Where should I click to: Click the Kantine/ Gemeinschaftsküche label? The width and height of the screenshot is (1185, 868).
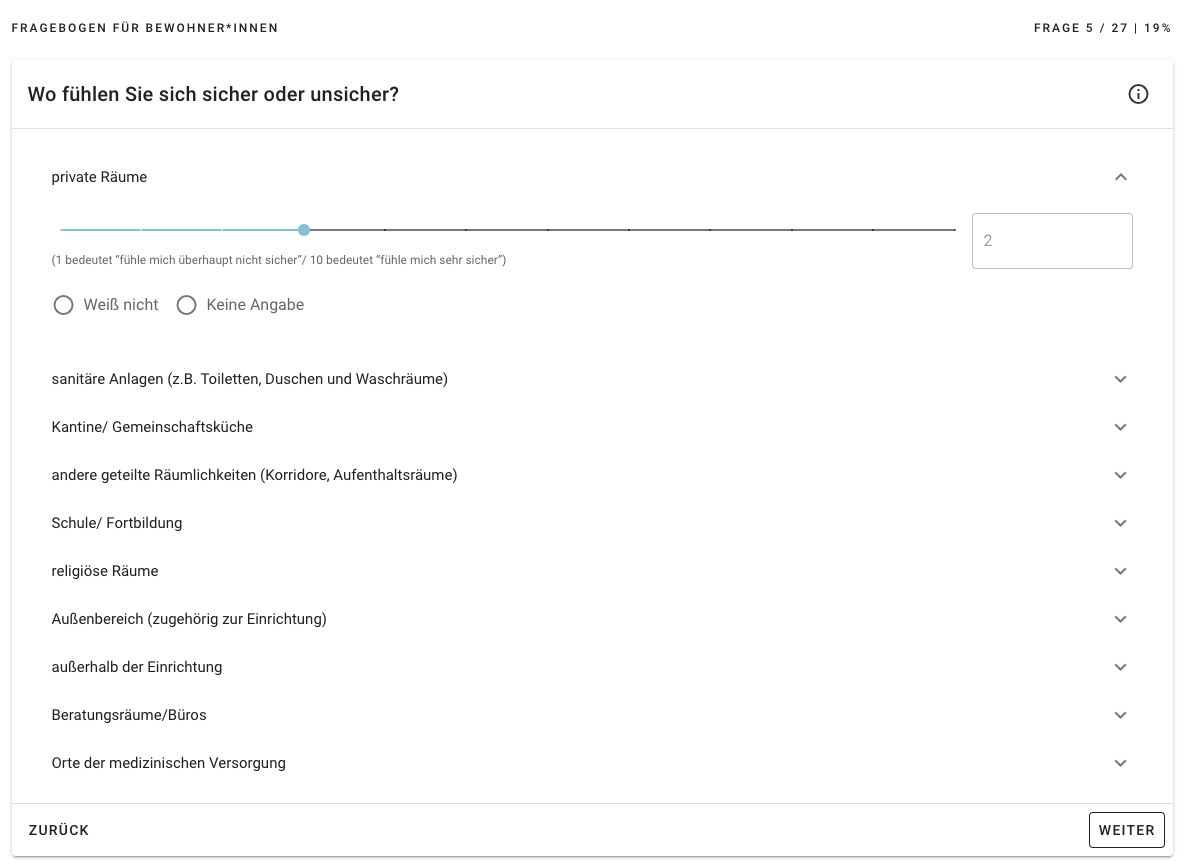pos(152,427)
